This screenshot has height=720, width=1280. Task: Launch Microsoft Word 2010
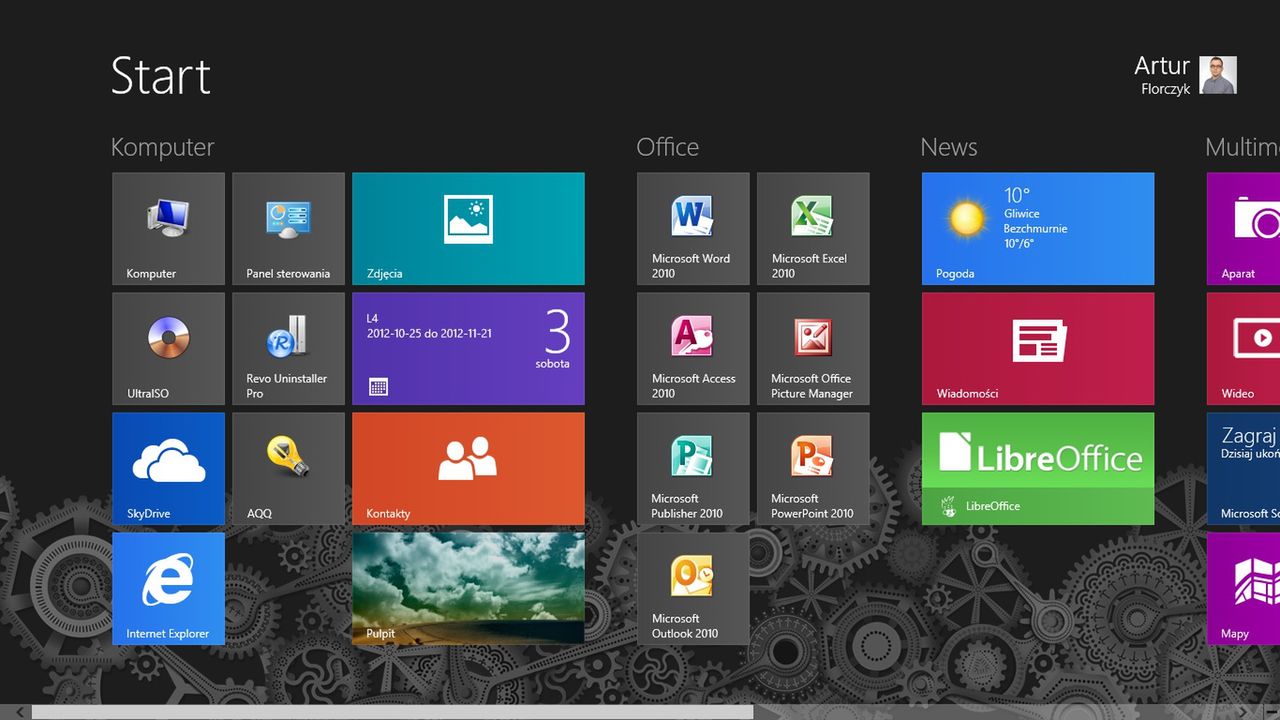(693, 229)
